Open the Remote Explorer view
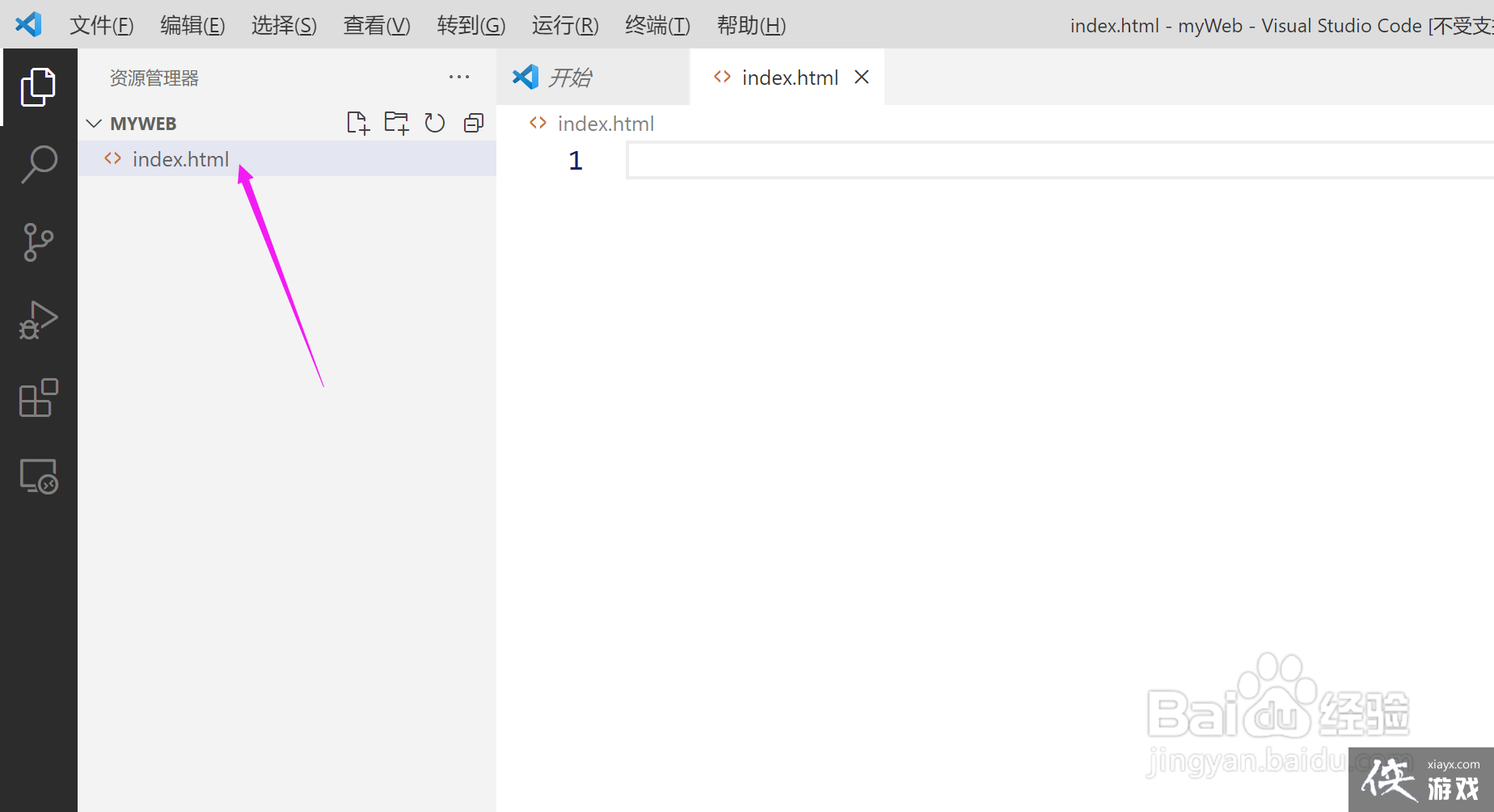The height and width of the screenshot is (812, 1494). point(38,476)
